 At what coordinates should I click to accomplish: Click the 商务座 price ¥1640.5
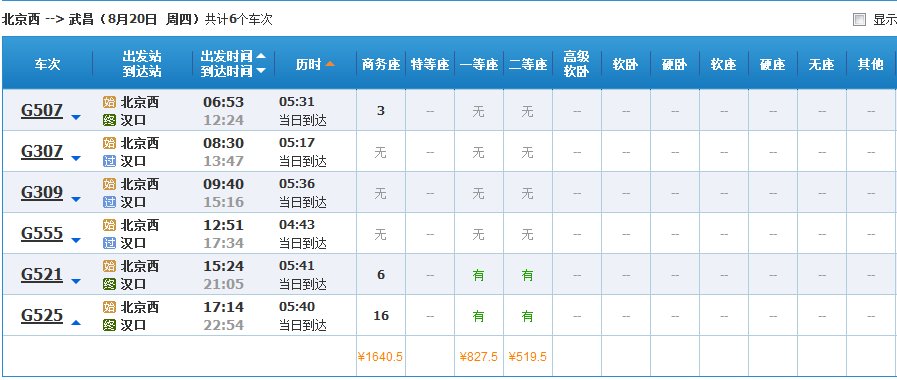point(380,357)
